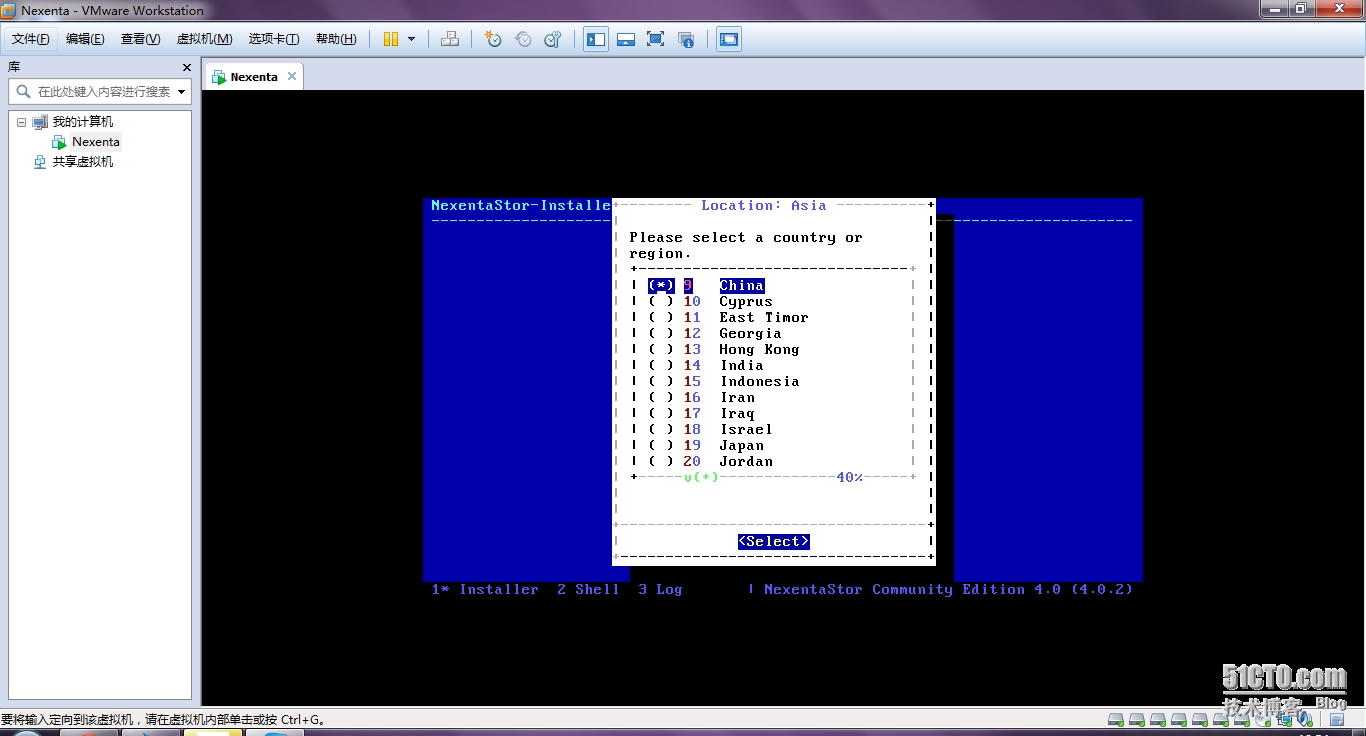Revert the virtual machine to snapshot
Screen dimensions: 1366x736
tap(523, 39)
